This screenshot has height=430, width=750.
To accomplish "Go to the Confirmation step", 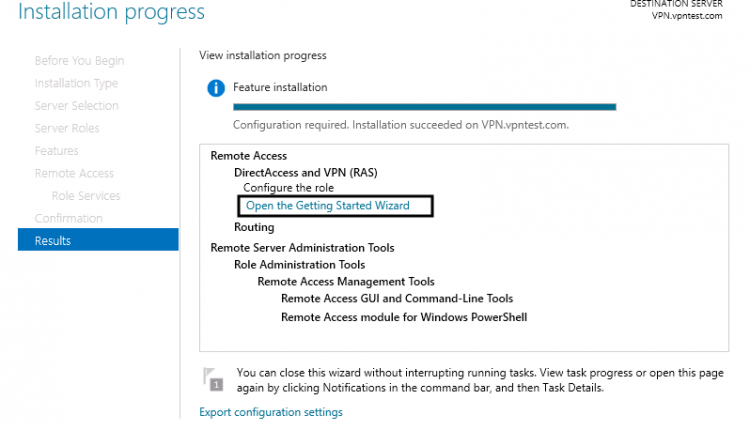I will coord(68,218).
